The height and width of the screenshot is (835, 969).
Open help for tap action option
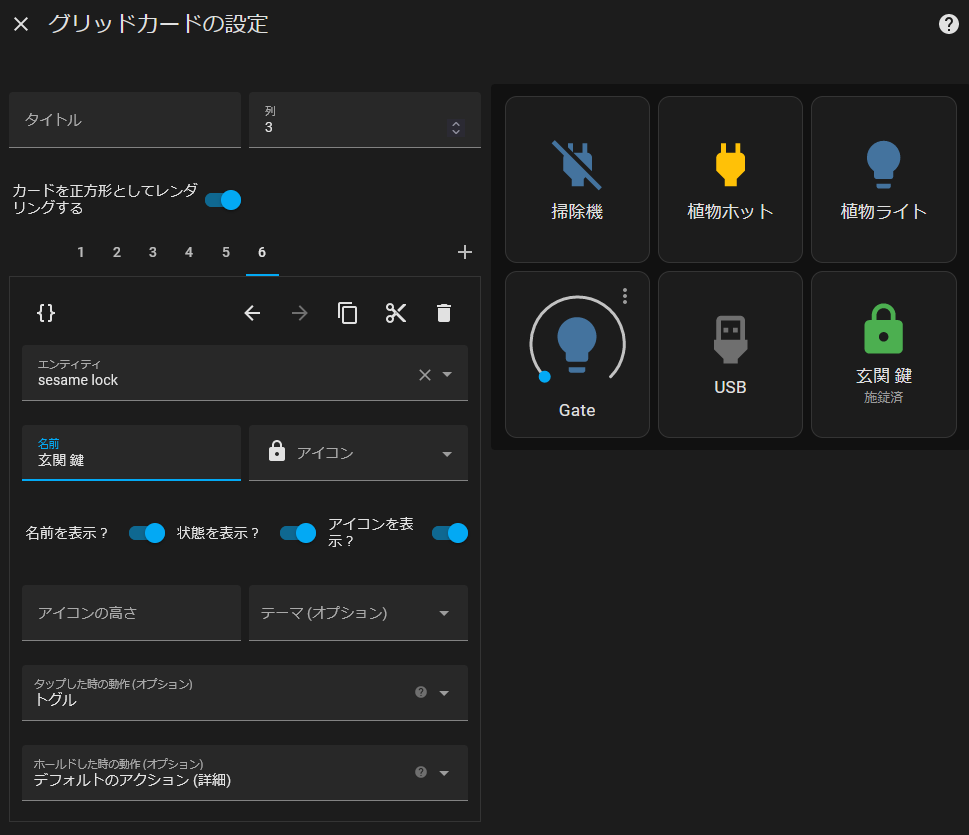click(421, 692)
